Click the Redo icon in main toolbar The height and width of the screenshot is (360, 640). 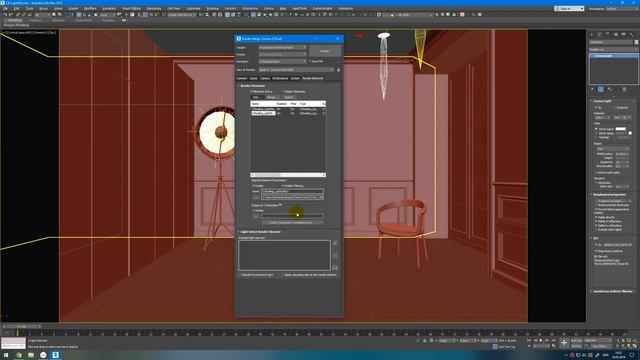[10, 15]
